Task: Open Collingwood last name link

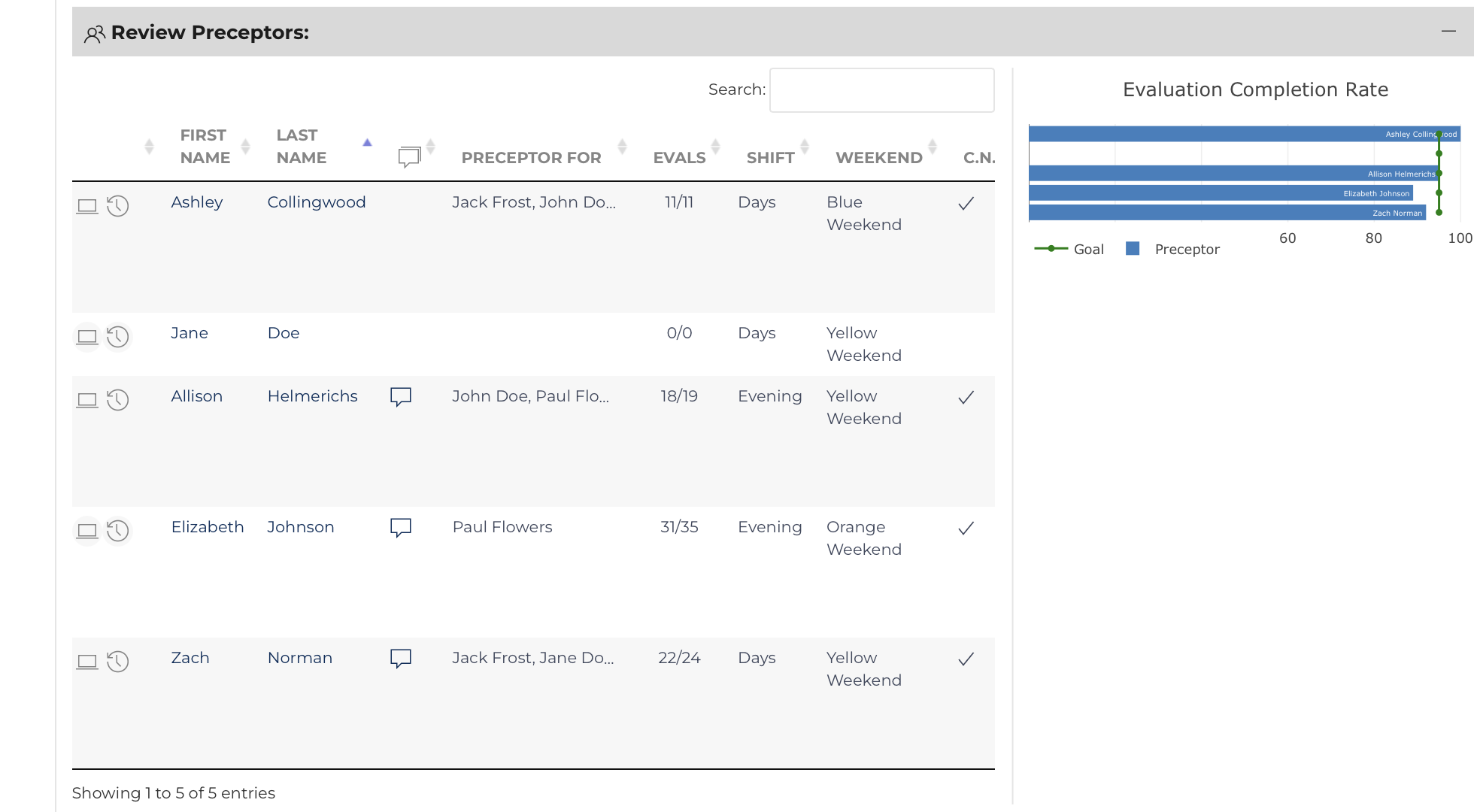Action: click(317, 202)
